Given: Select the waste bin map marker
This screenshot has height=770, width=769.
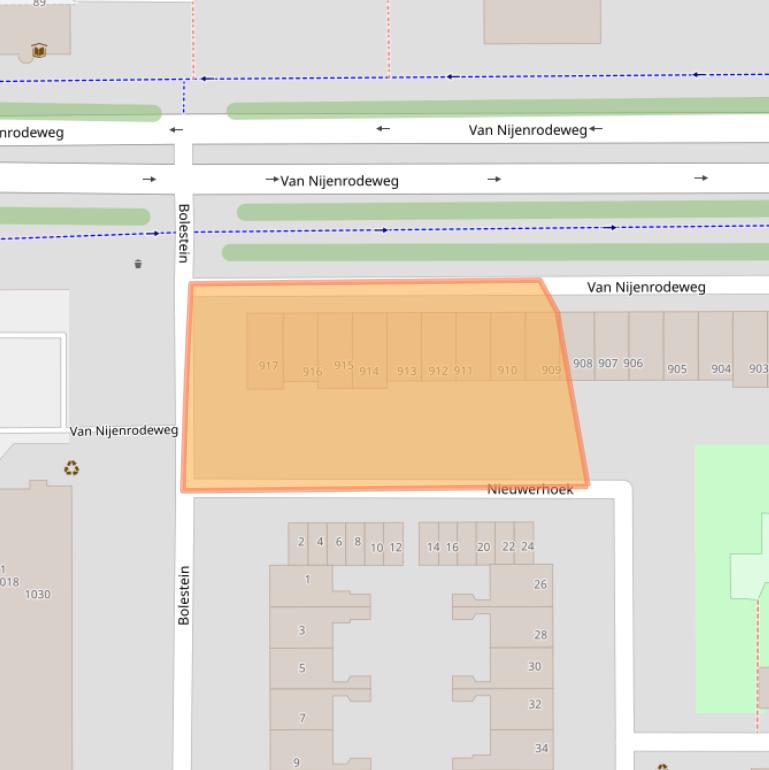Looking at the screenshot, I should (x=138, y=264).
